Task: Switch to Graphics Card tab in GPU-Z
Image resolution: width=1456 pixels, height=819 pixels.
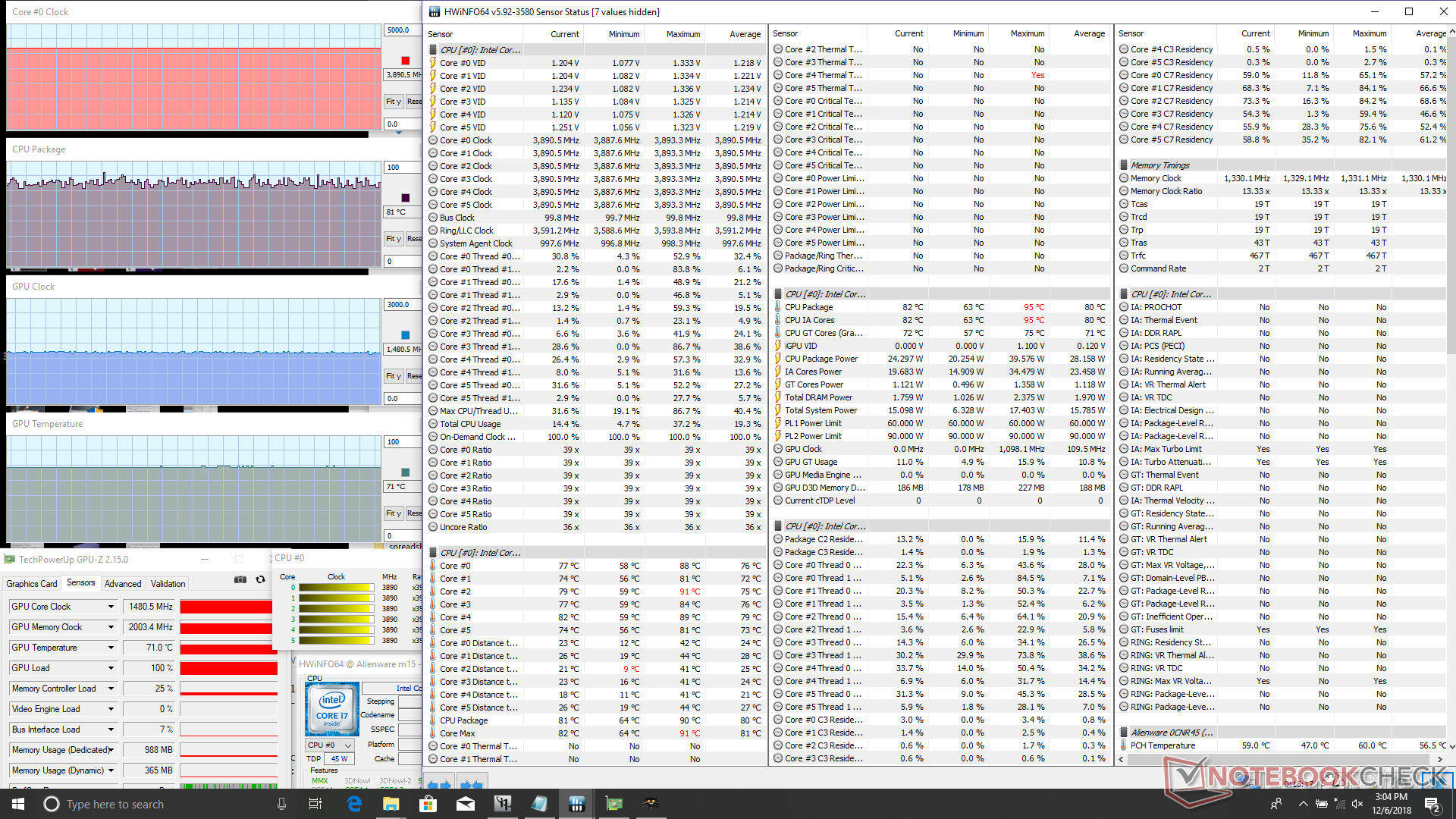Action: click(32, 584)
